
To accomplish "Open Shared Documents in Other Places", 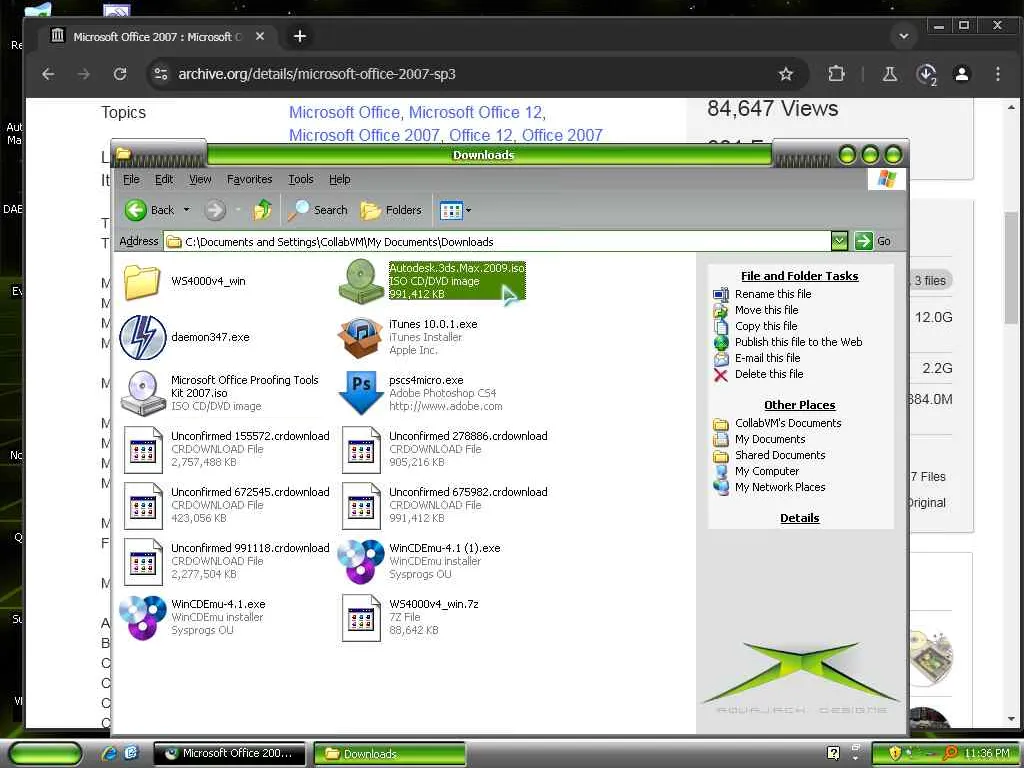I will click(780, 455).
